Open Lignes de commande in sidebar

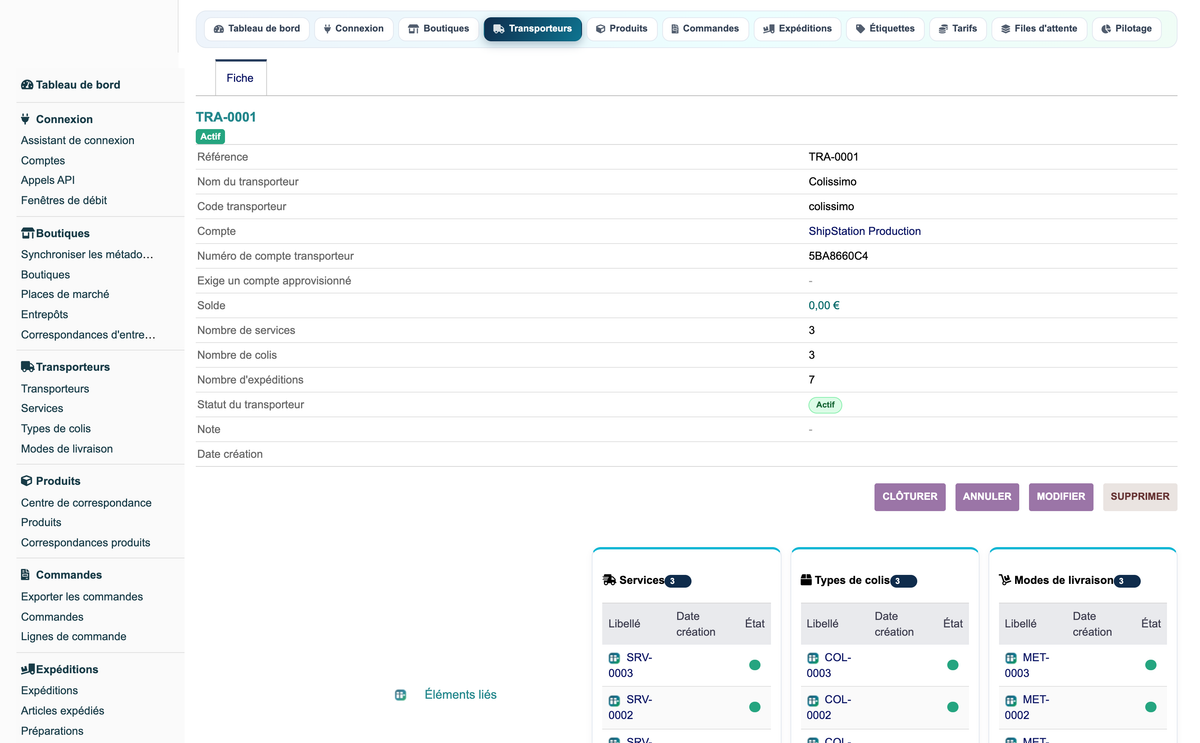click(74, 637)
